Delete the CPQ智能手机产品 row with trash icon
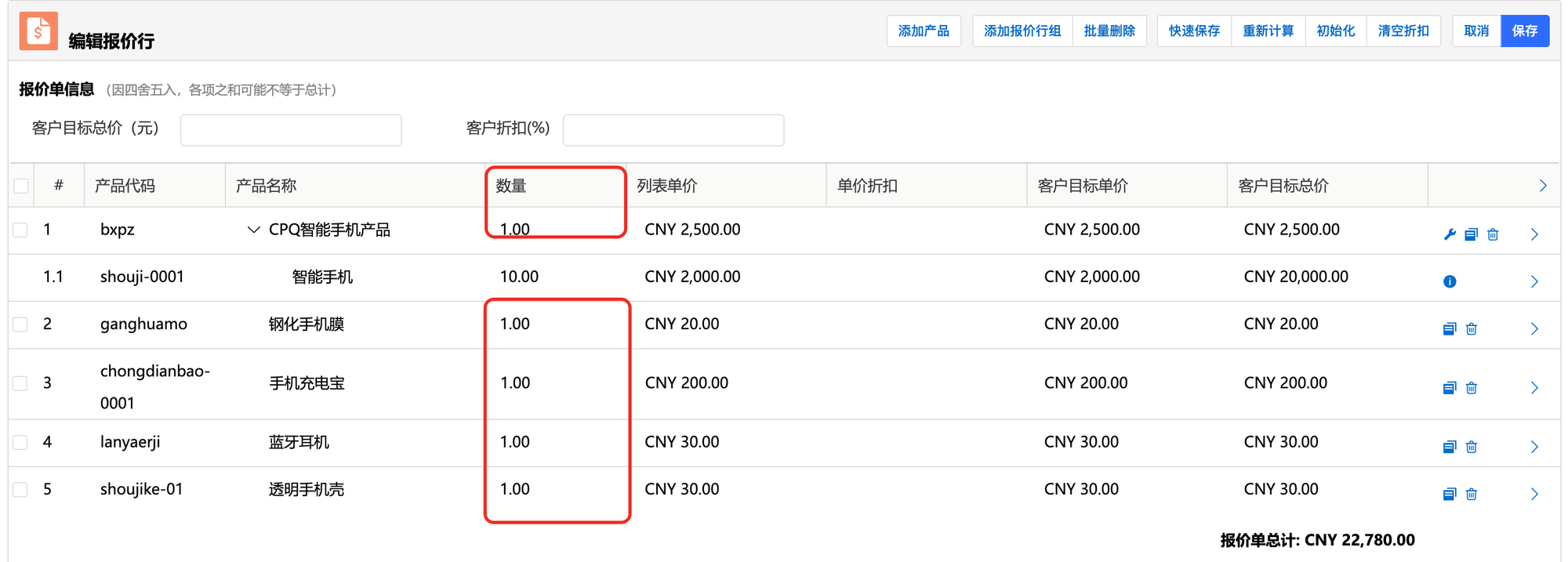This screenshot has width=1568, height=562. 1493,234
